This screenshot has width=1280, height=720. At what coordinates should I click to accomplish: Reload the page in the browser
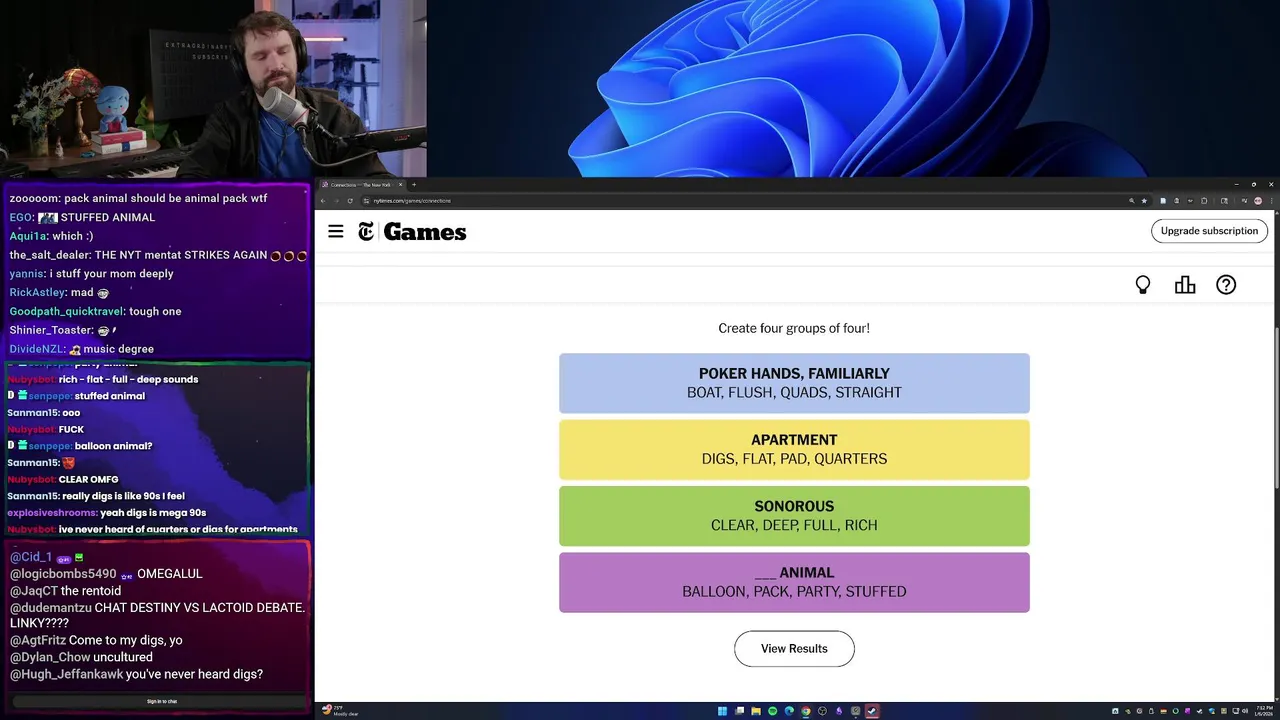(x=349, y=201)
